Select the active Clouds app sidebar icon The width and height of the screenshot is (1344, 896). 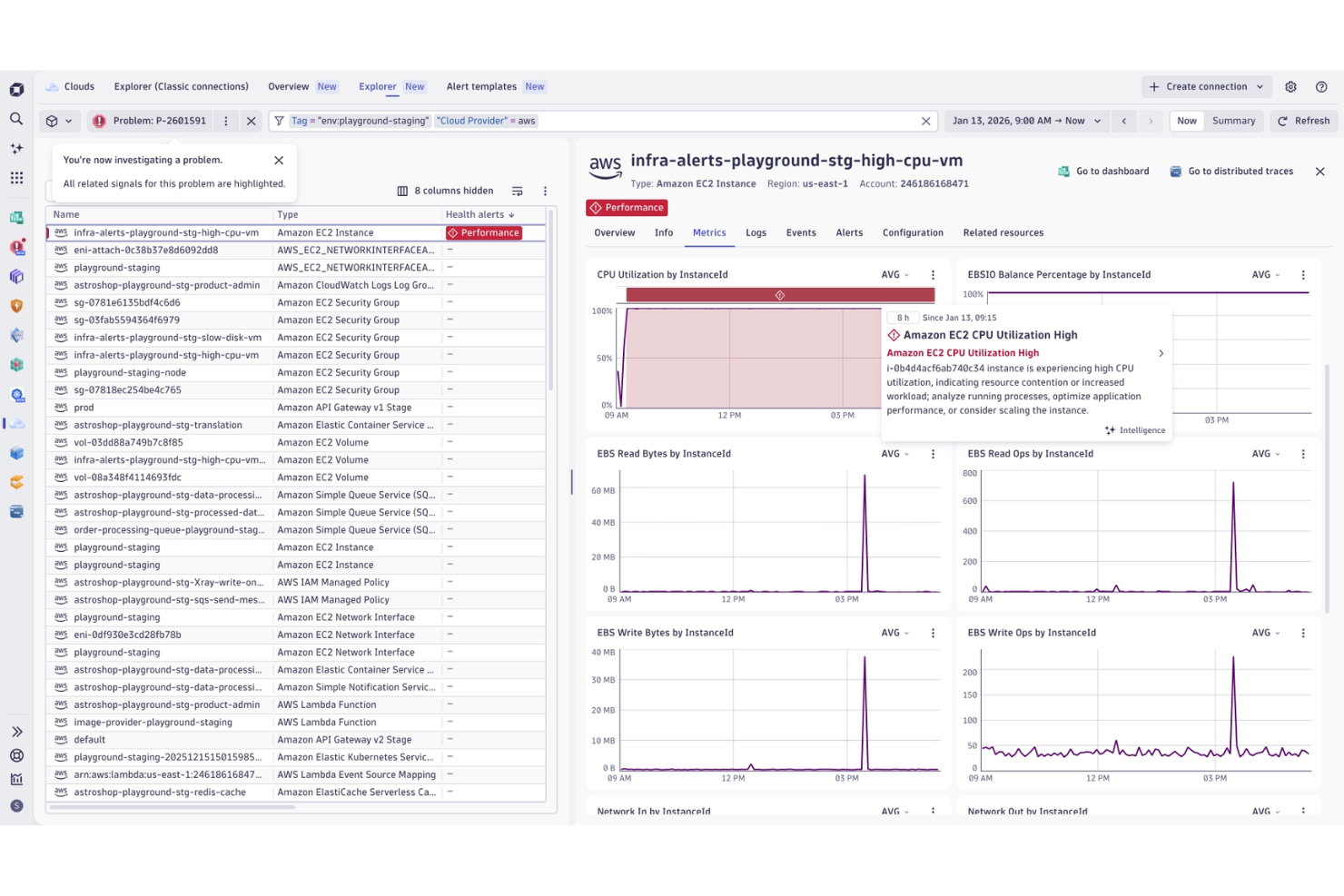(x=16, y=424)
